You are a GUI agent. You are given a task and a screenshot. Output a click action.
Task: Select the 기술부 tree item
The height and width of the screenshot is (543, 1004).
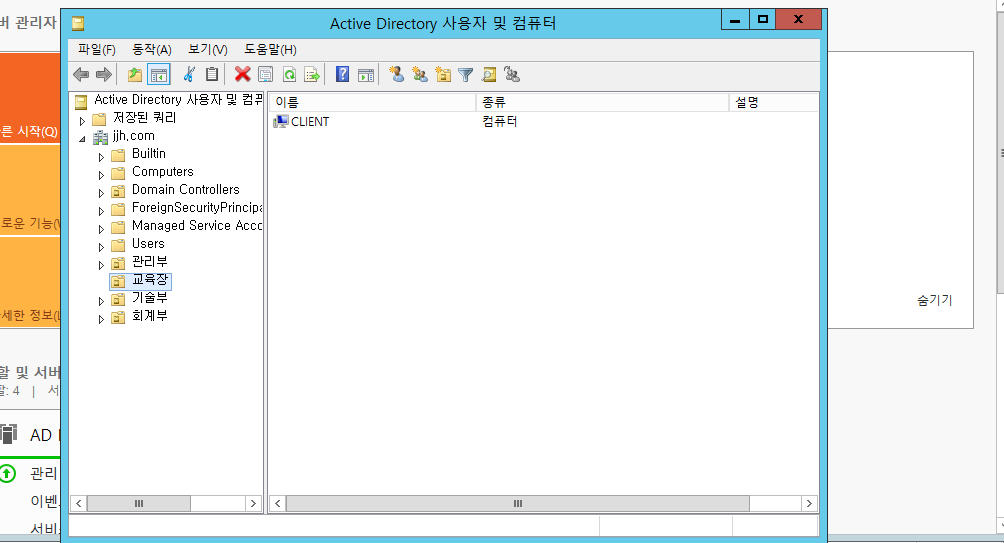150,298
